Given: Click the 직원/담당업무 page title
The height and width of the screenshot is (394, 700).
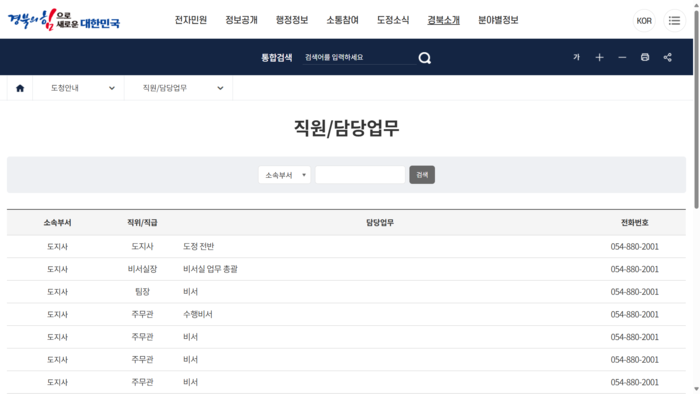Looking at the screenshot, I should 346,128.
